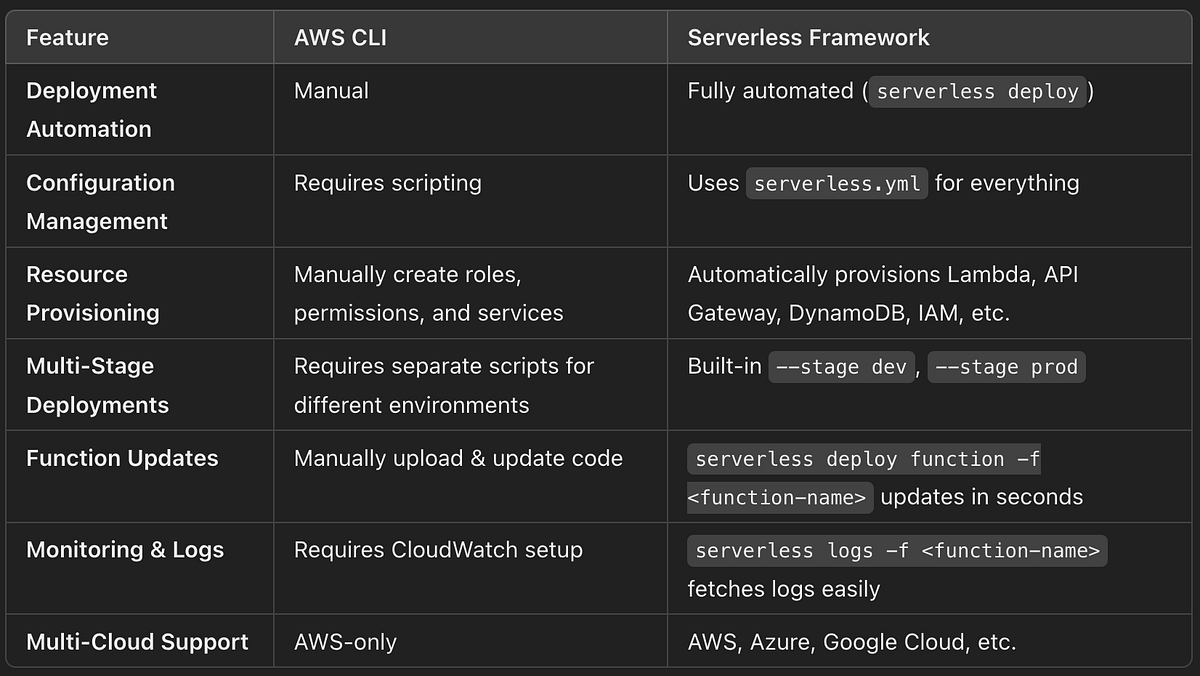
Task: Click the Serverless Framework column header
Action: (808, 37)
